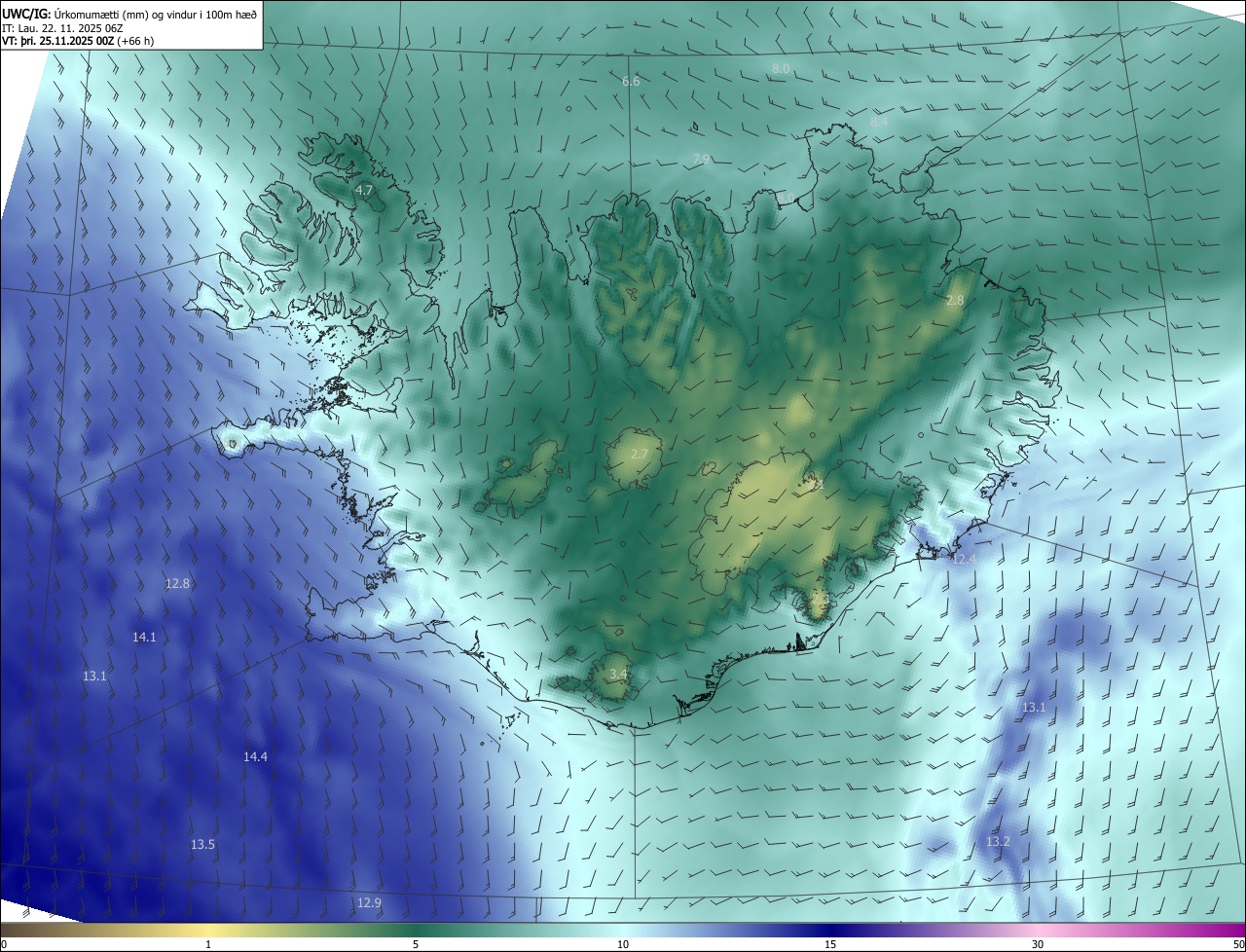Image resolution: width=1246 pixels, height=952 pixels.
Task: Pick the 13.1 label above the 13.2 value
Action: point(1033,707)
